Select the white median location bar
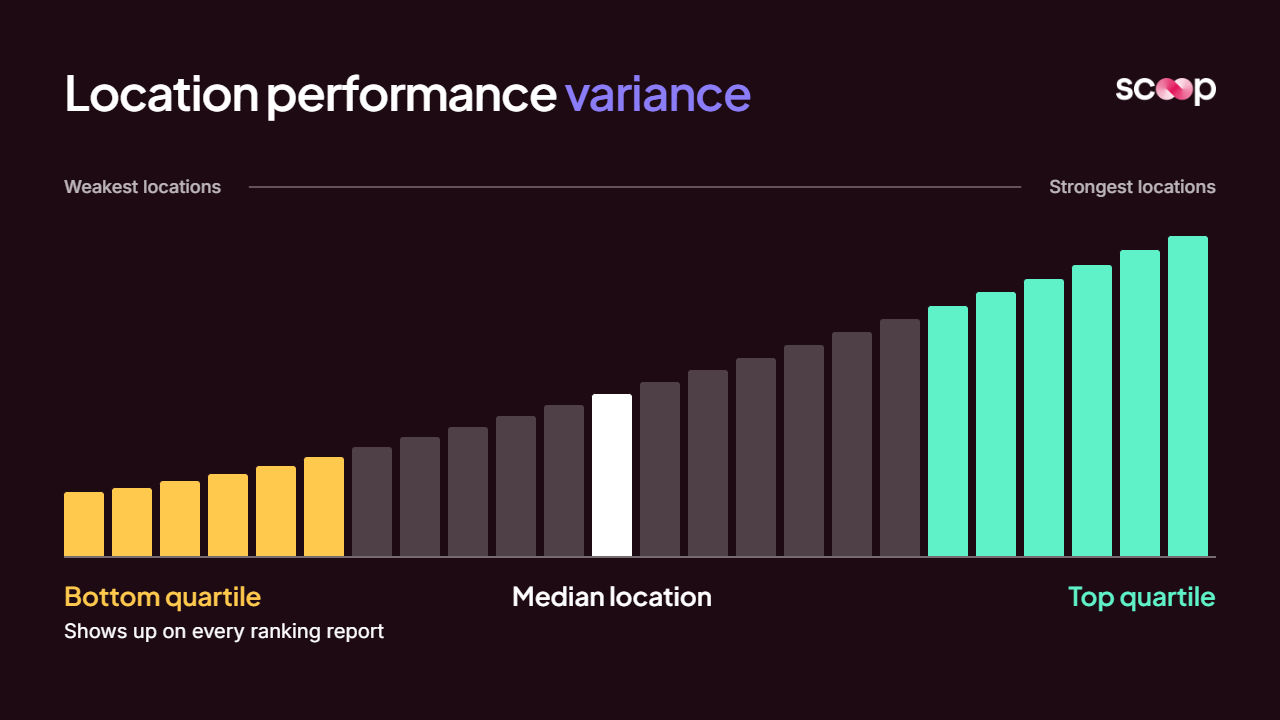The image size is (1280, 720). 612,475
